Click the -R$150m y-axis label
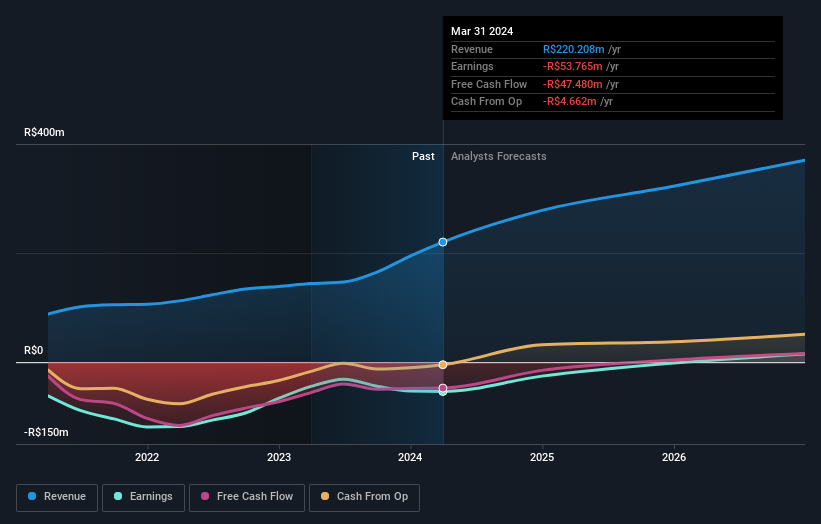The image size is (821, 524). (x=46, y=432)
